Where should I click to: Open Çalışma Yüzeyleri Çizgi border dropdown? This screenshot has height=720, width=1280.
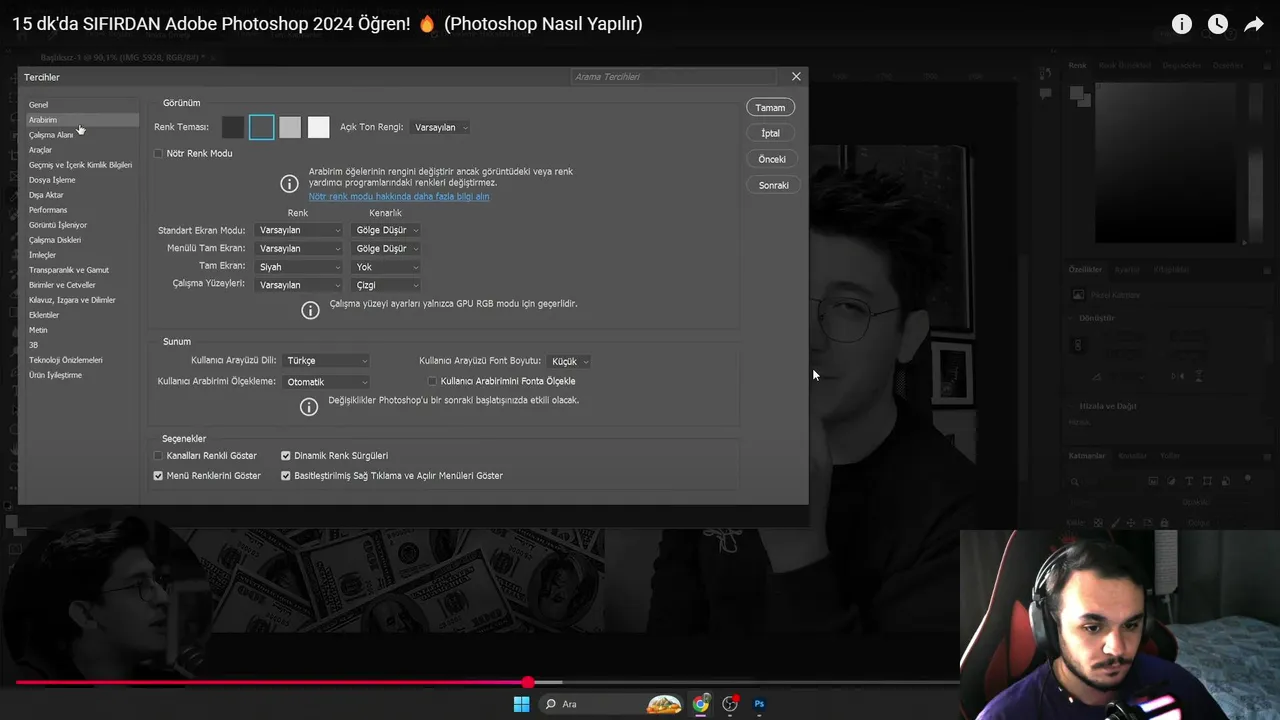(x=386, y=285)
